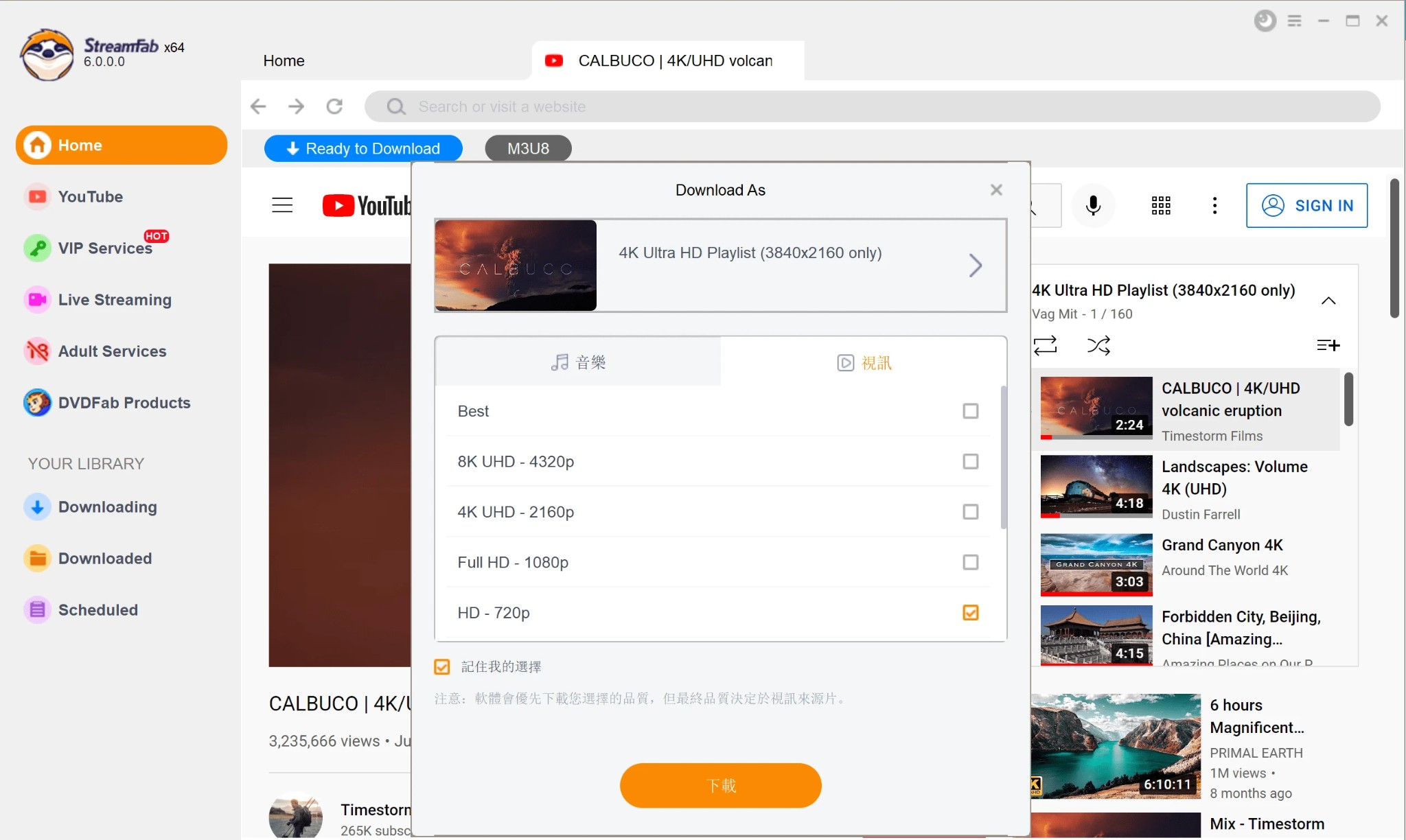Enable the remember my selection checkbox
The height and width of the screenshot is (840, 1406).
[441, 666]
